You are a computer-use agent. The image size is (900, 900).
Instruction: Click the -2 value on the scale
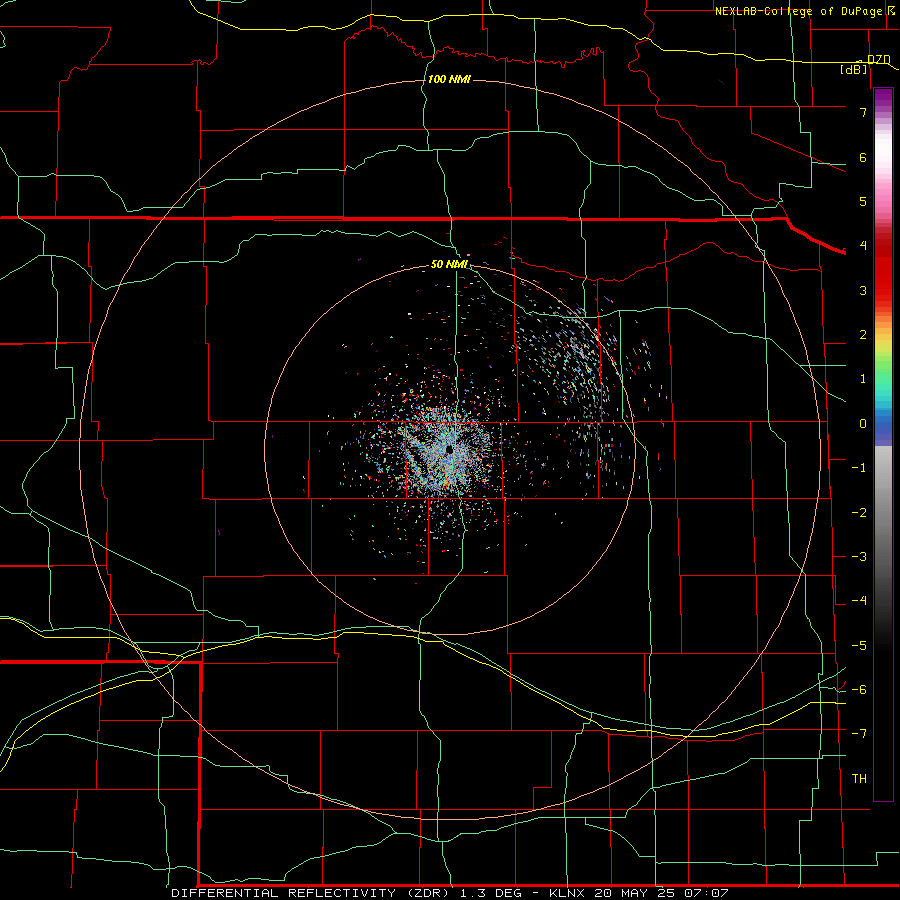click(859, 513)
